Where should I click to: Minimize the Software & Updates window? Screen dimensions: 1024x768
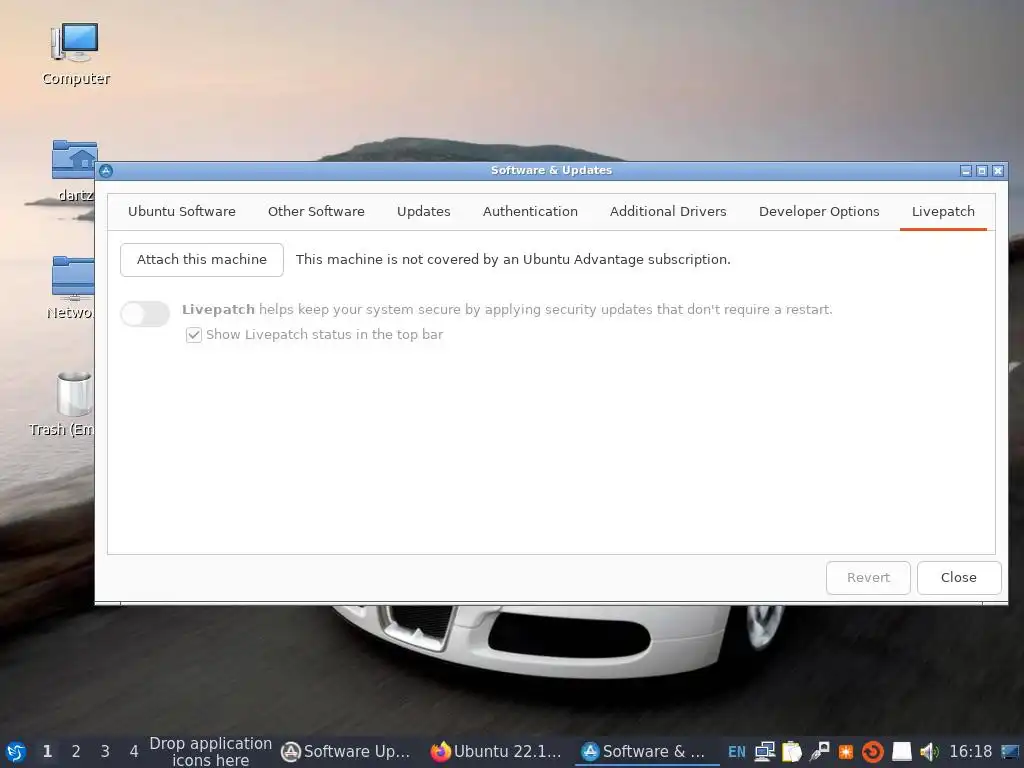click(x=966, y=171)
